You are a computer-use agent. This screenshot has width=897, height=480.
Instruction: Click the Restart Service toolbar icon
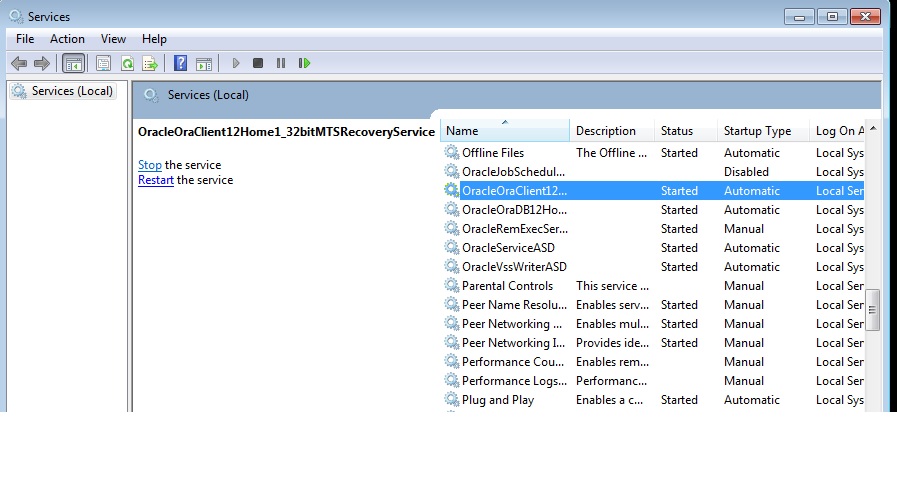304,63
